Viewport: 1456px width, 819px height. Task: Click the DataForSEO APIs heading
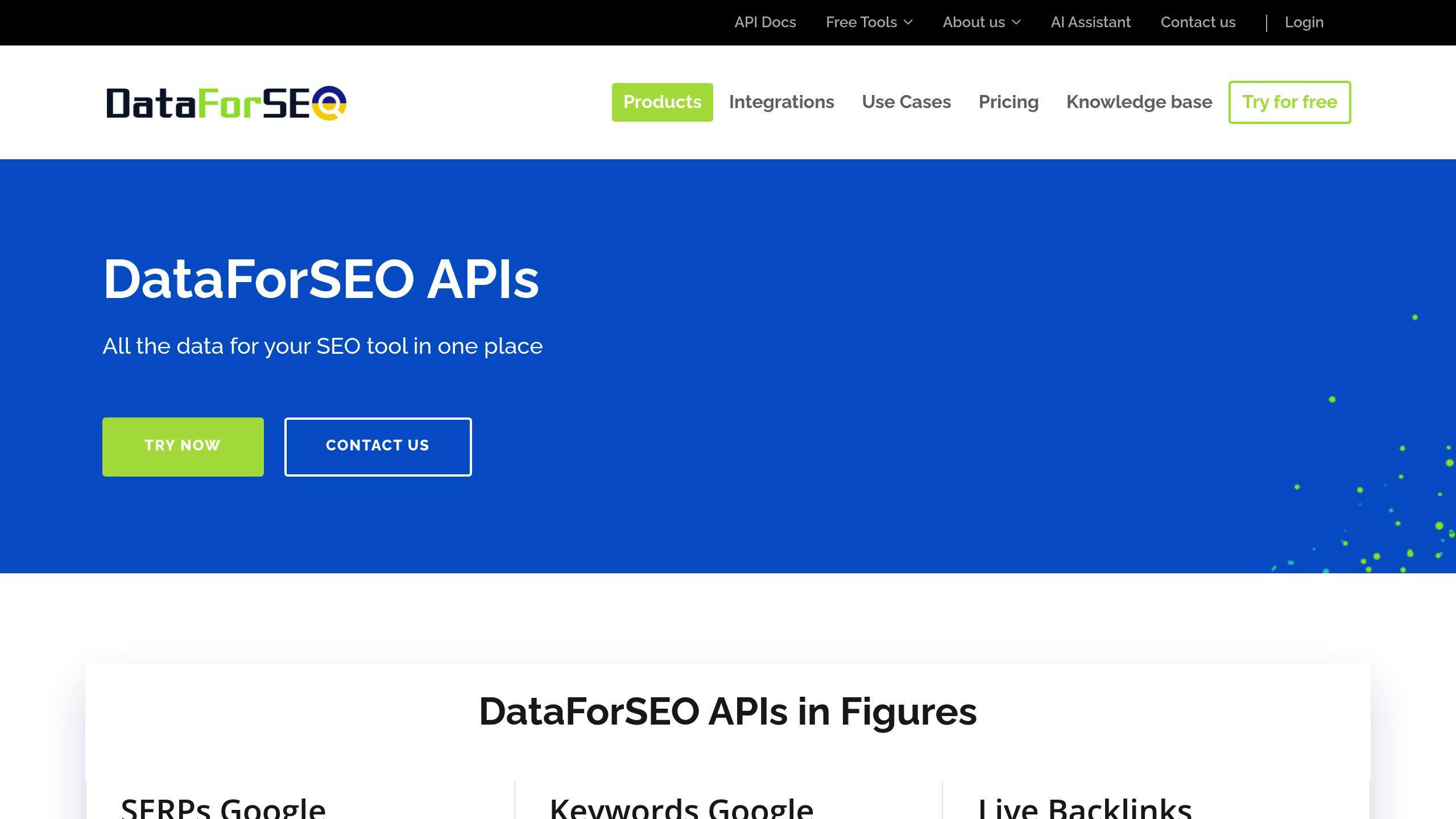(x=321, y=279)
